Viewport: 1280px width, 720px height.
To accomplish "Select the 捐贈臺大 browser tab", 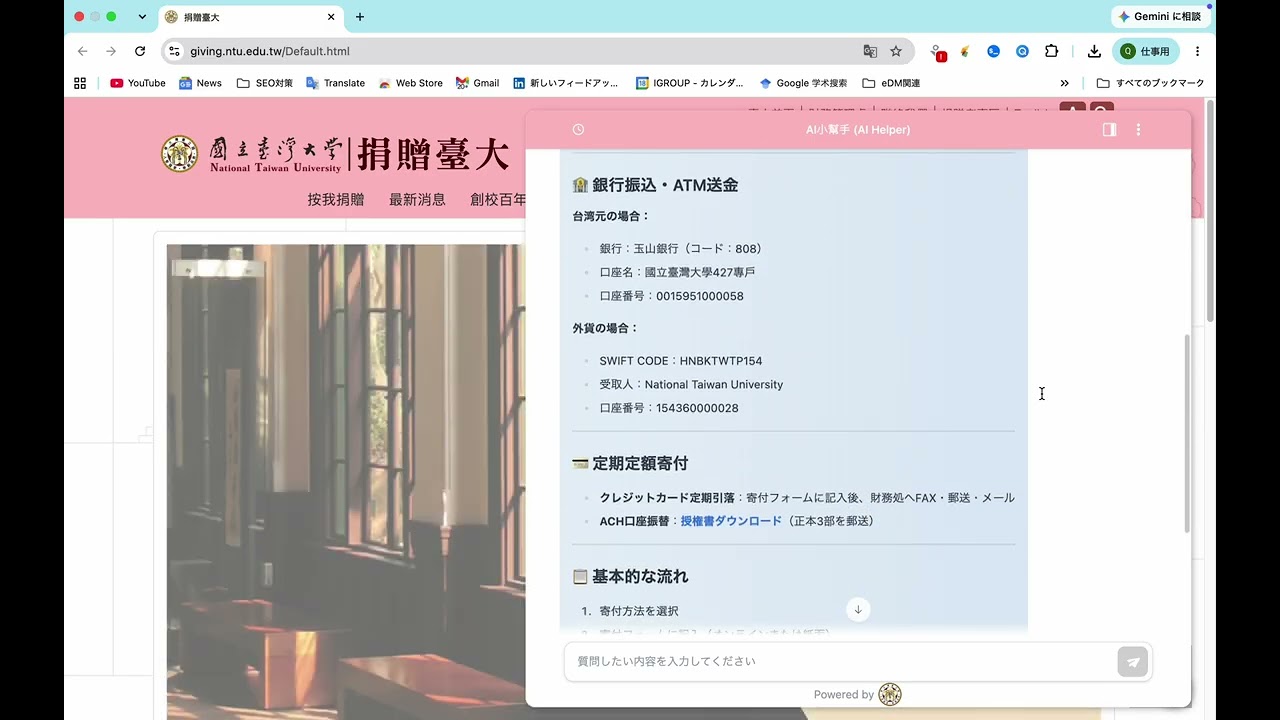I will click(x=251, y=17).
